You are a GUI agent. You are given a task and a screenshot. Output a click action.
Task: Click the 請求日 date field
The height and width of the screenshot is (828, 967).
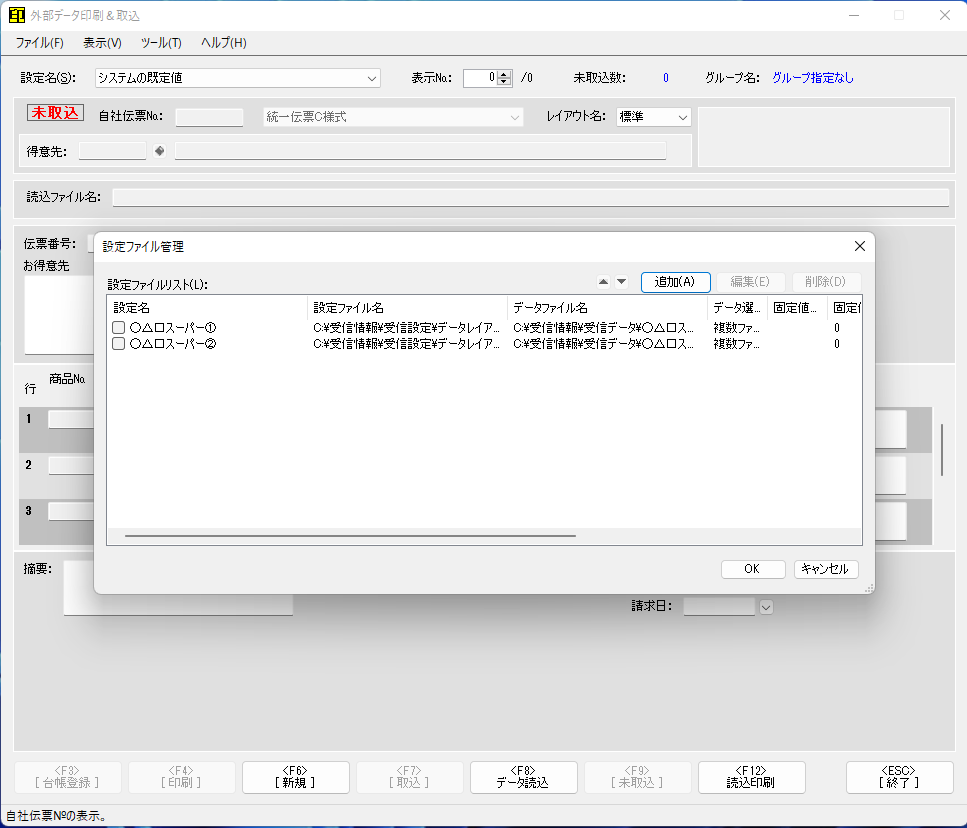(719, 607)
